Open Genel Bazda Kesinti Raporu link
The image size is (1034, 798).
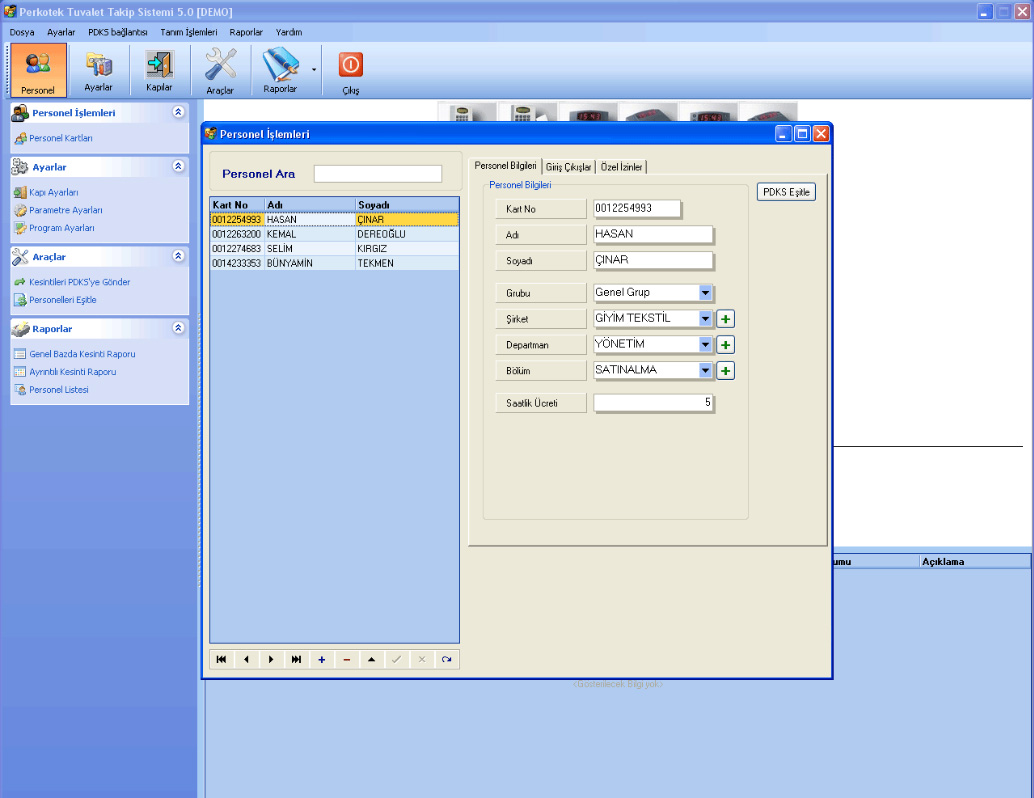click(82, 354)
